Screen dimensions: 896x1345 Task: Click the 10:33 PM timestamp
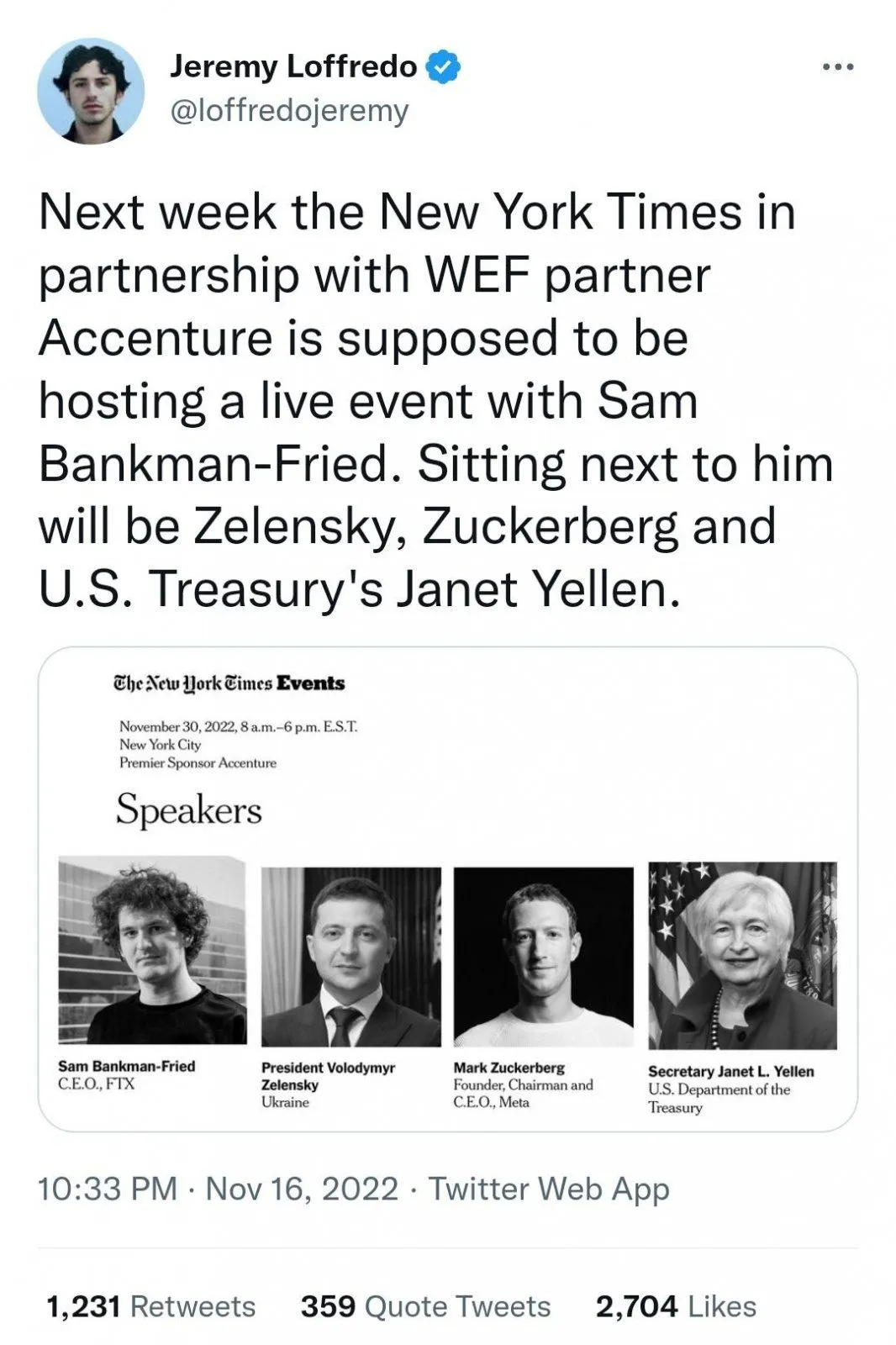pyautogui.click(x=108, y=1189)
